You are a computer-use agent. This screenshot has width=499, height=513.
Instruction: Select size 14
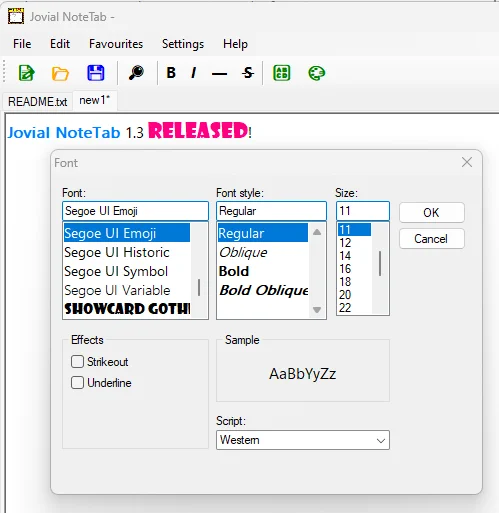pyautogui.click(x=354, y=256)
